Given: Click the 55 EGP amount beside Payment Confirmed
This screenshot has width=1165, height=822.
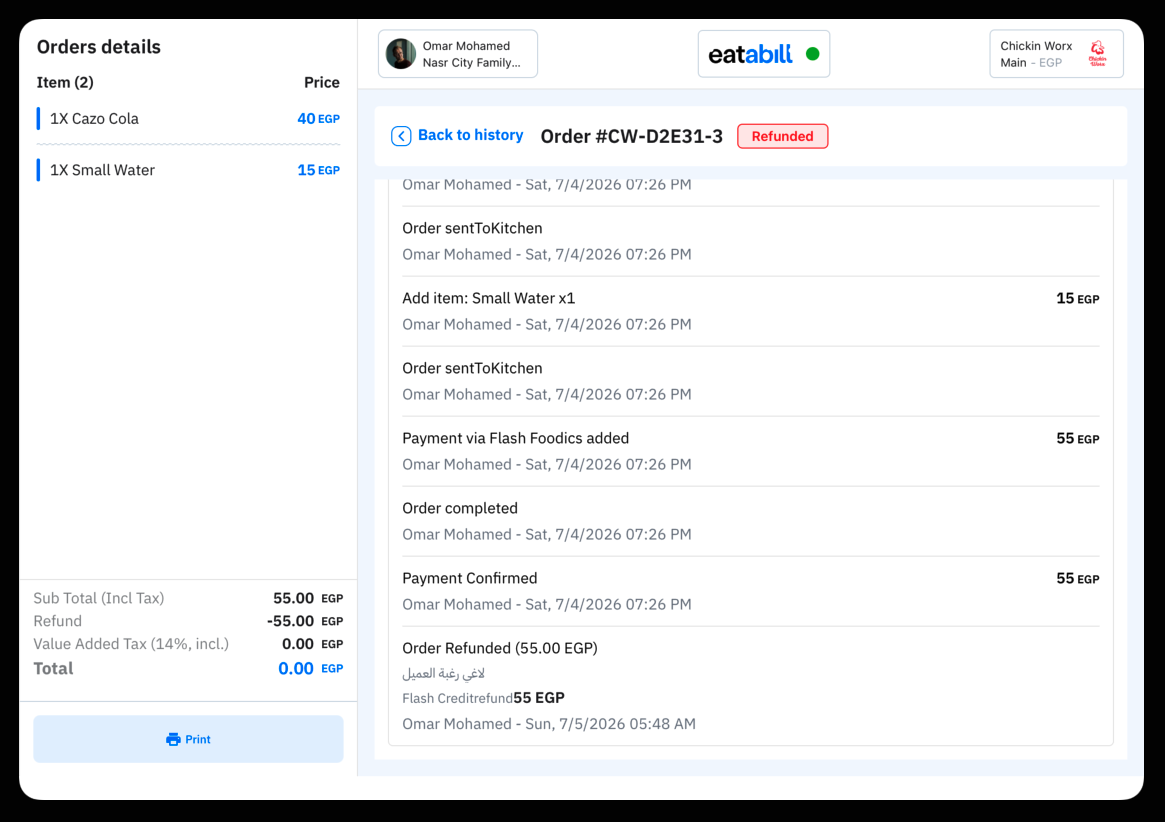Looking at the screenshot, I should click(x=1077, y=579).
